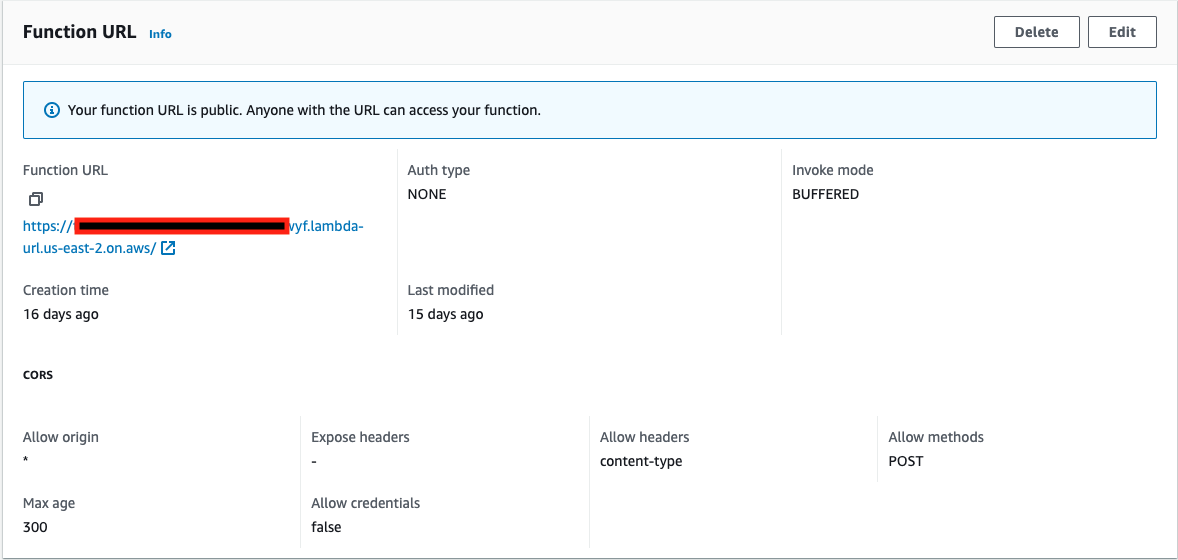Click the Expose headers dash value

point(314,461)
